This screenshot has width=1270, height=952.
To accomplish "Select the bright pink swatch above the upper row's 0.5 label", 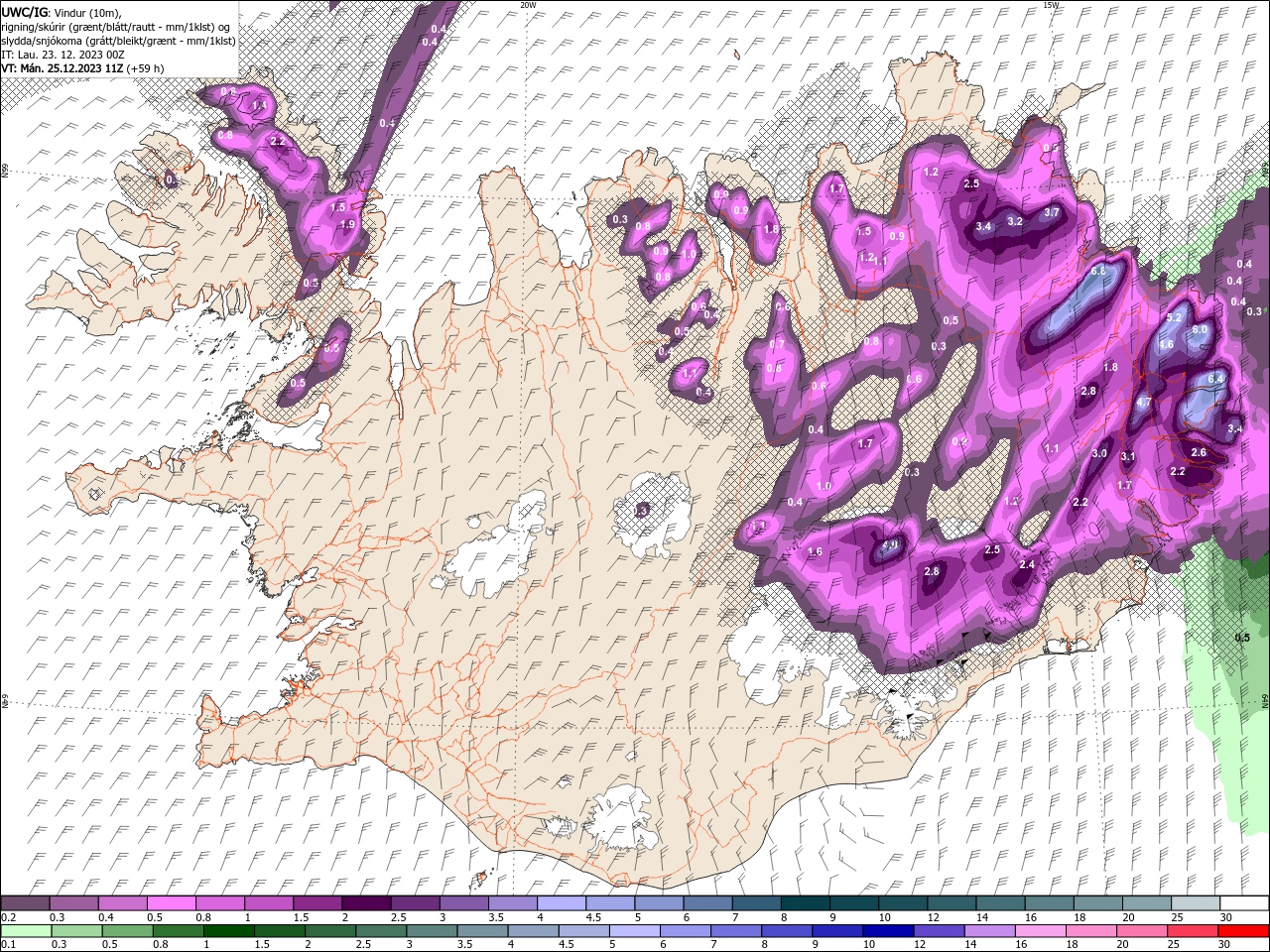I will 171,903.
